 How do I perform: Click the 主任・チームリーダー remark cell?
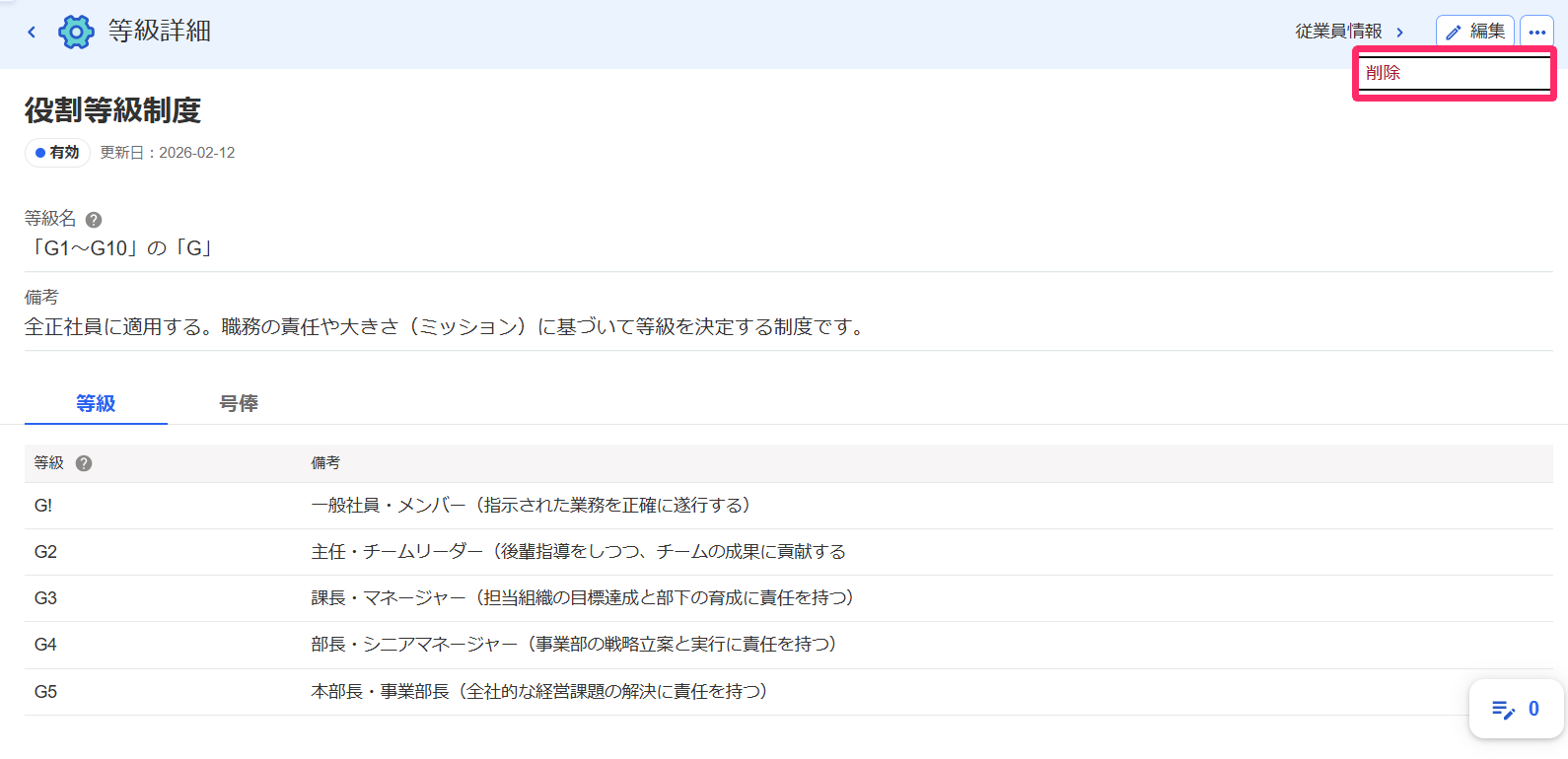(x=927, y=552)
